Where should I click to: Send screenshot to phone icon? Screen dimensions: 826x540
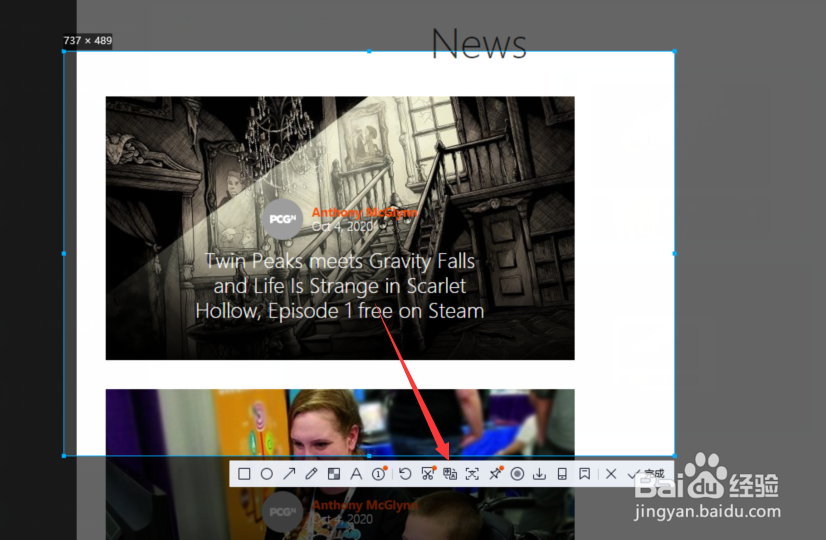point(562,474)
